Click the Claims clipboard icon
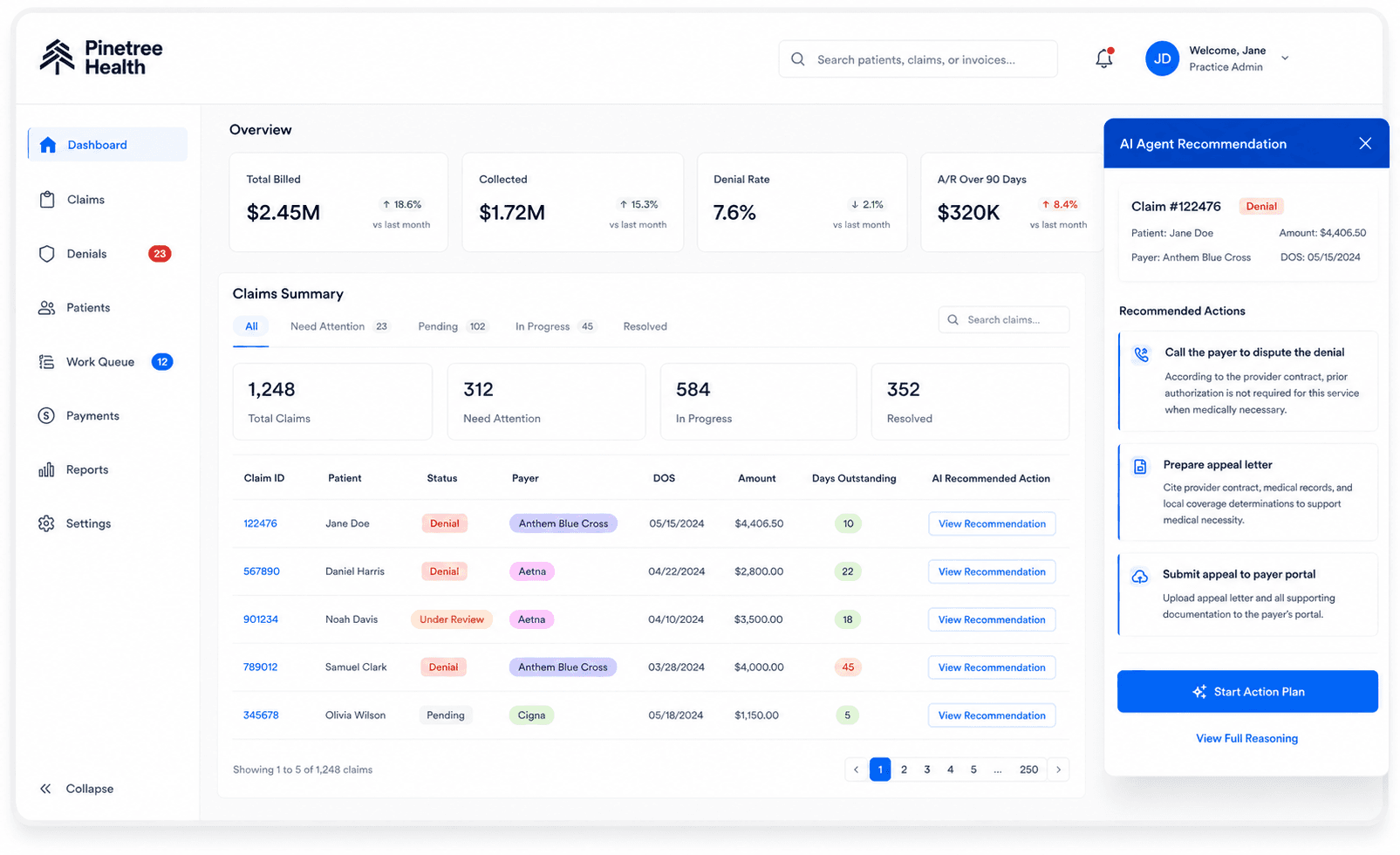 point(47,200)
